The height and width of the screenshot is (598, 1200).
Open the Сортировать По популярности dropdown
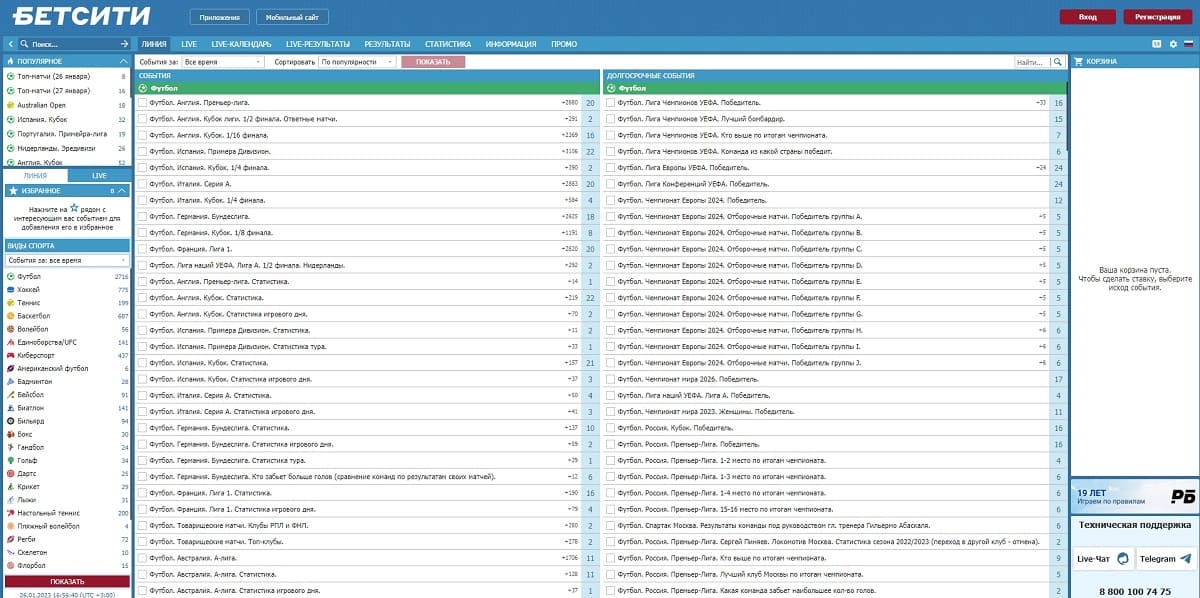coord(356,62)
